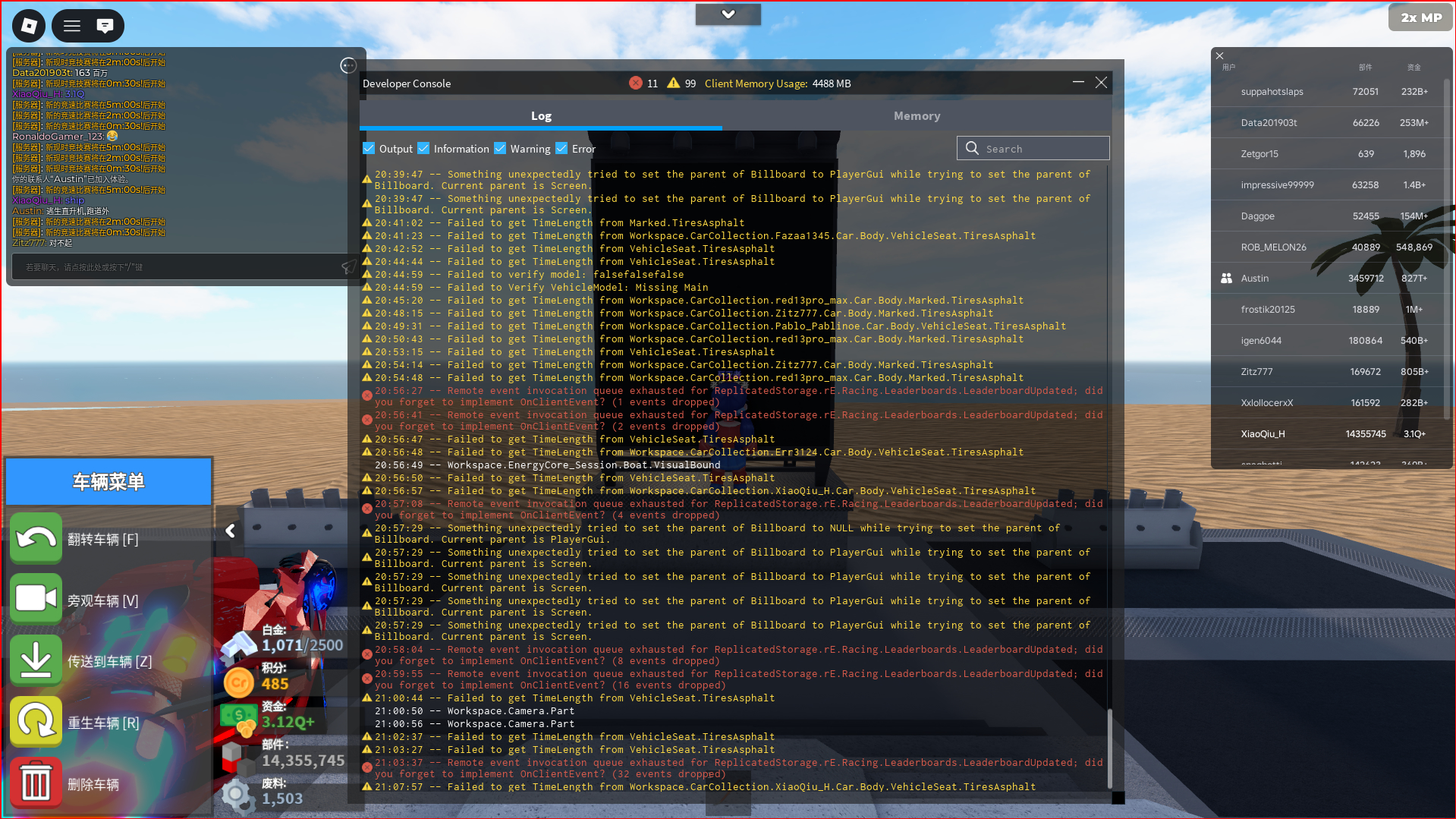Click the spectate vehicle camera icon
Image resolution: width=1456 pixels, height=819 pixels.
[x=36, y=599]
